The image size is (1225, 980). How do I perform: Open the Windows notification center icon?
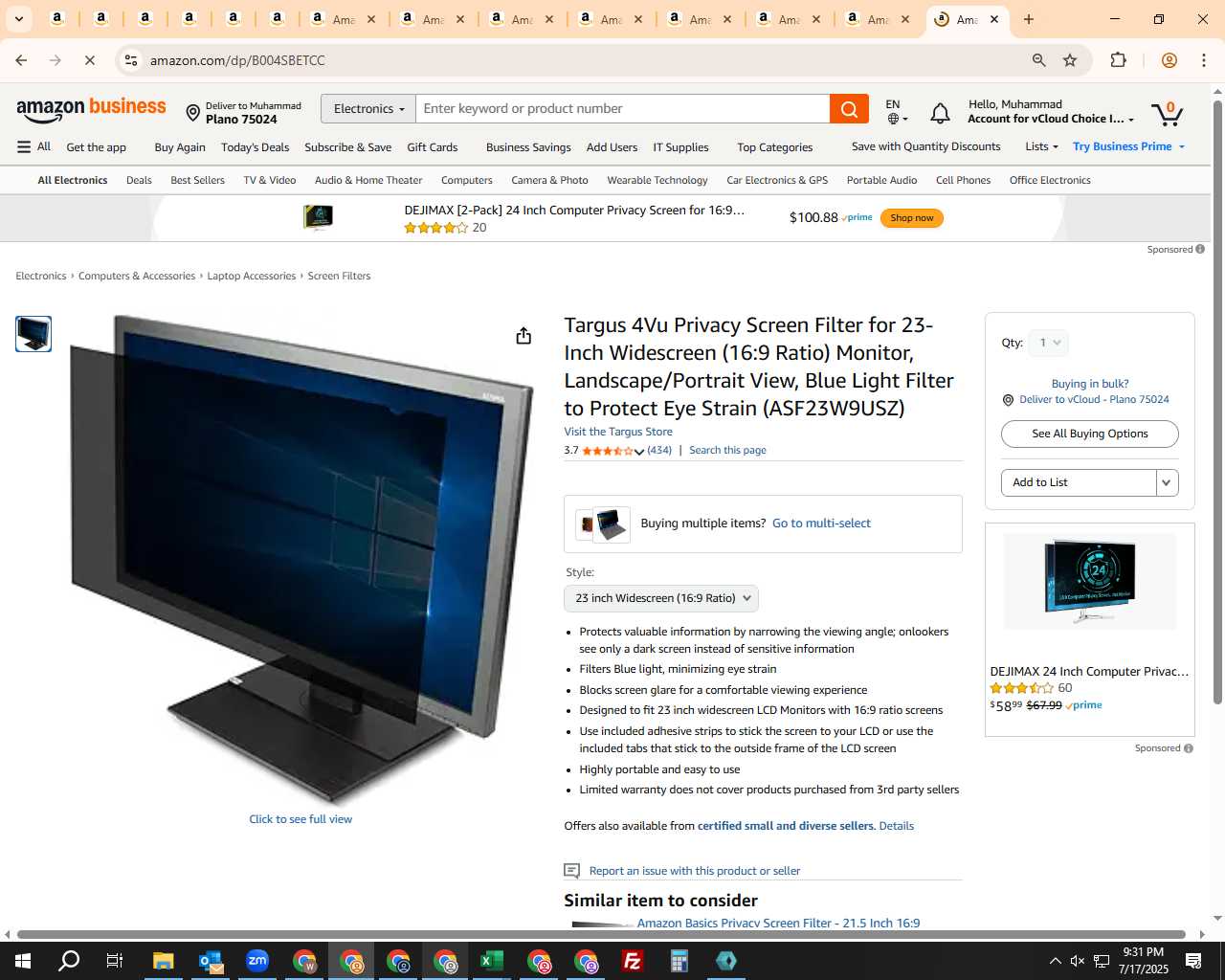pyautogui.click(x=1193, y=961)
